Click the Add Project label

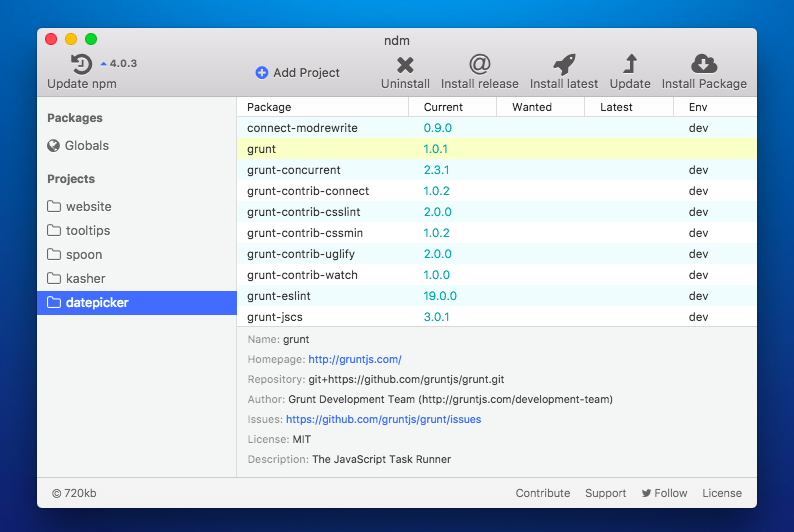point(306,73)
